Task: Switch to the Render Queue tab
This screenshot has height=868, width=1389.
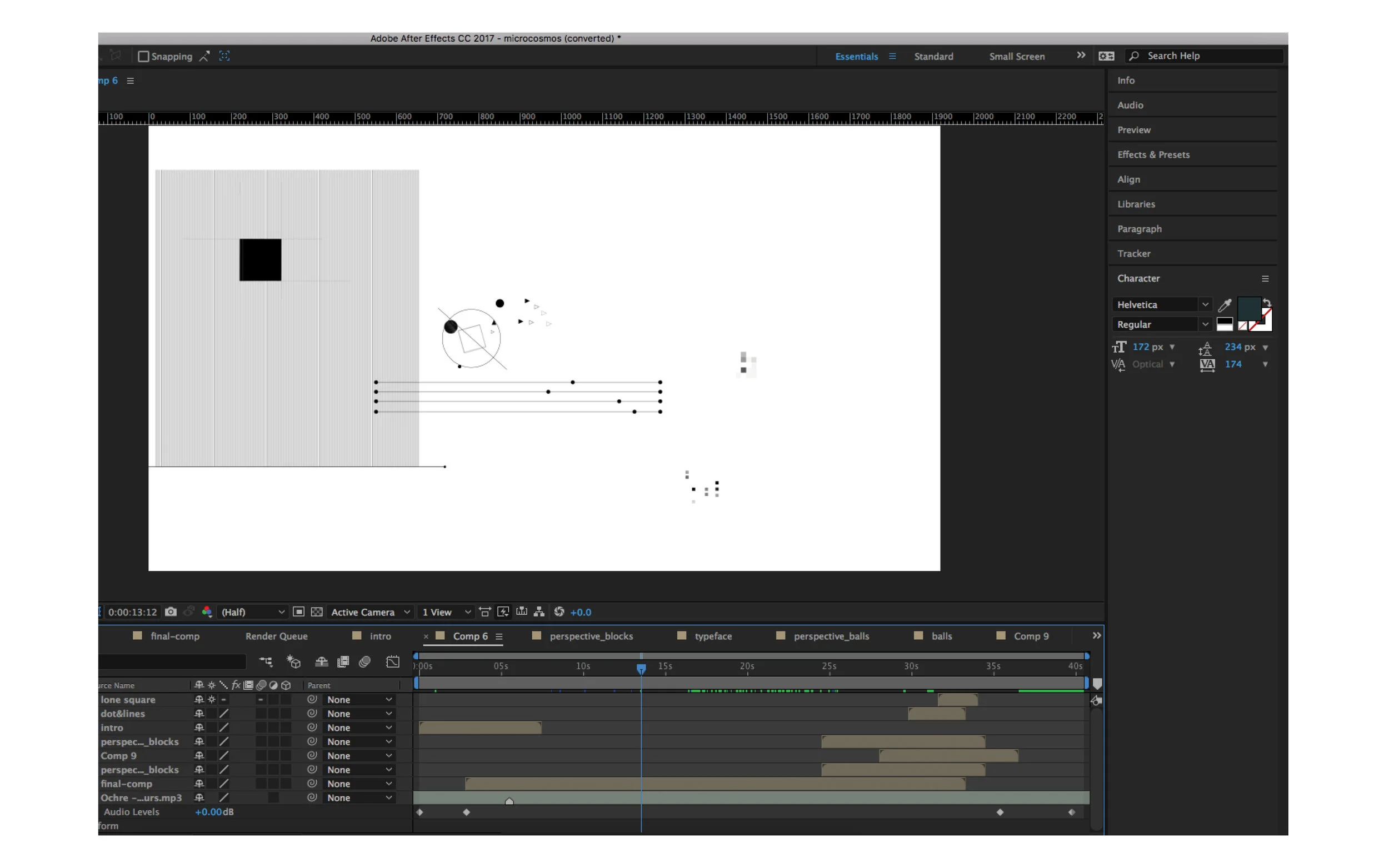Action: tap(276, 636)
